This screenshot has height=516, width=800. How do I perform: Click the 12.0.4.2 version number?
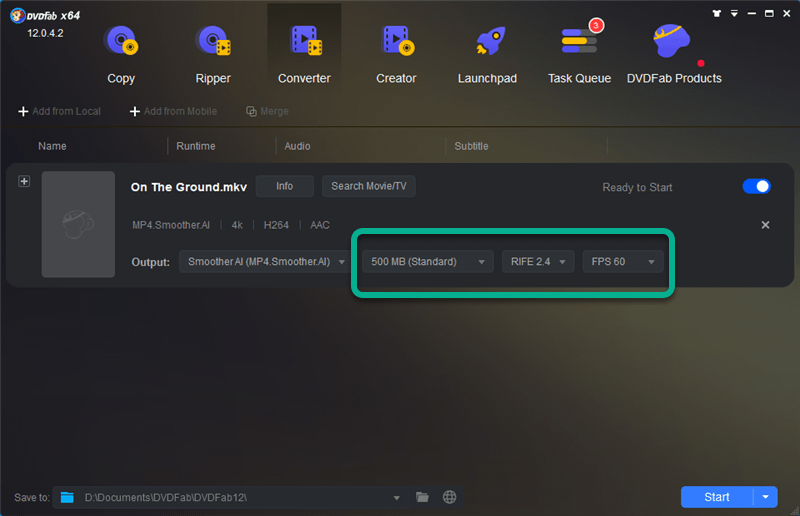click(x=45, y=34)
